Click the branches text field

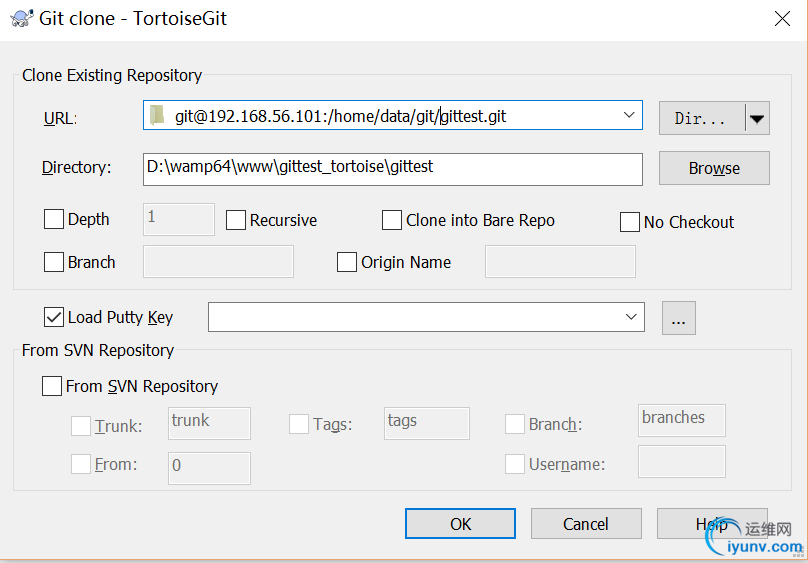682,420
